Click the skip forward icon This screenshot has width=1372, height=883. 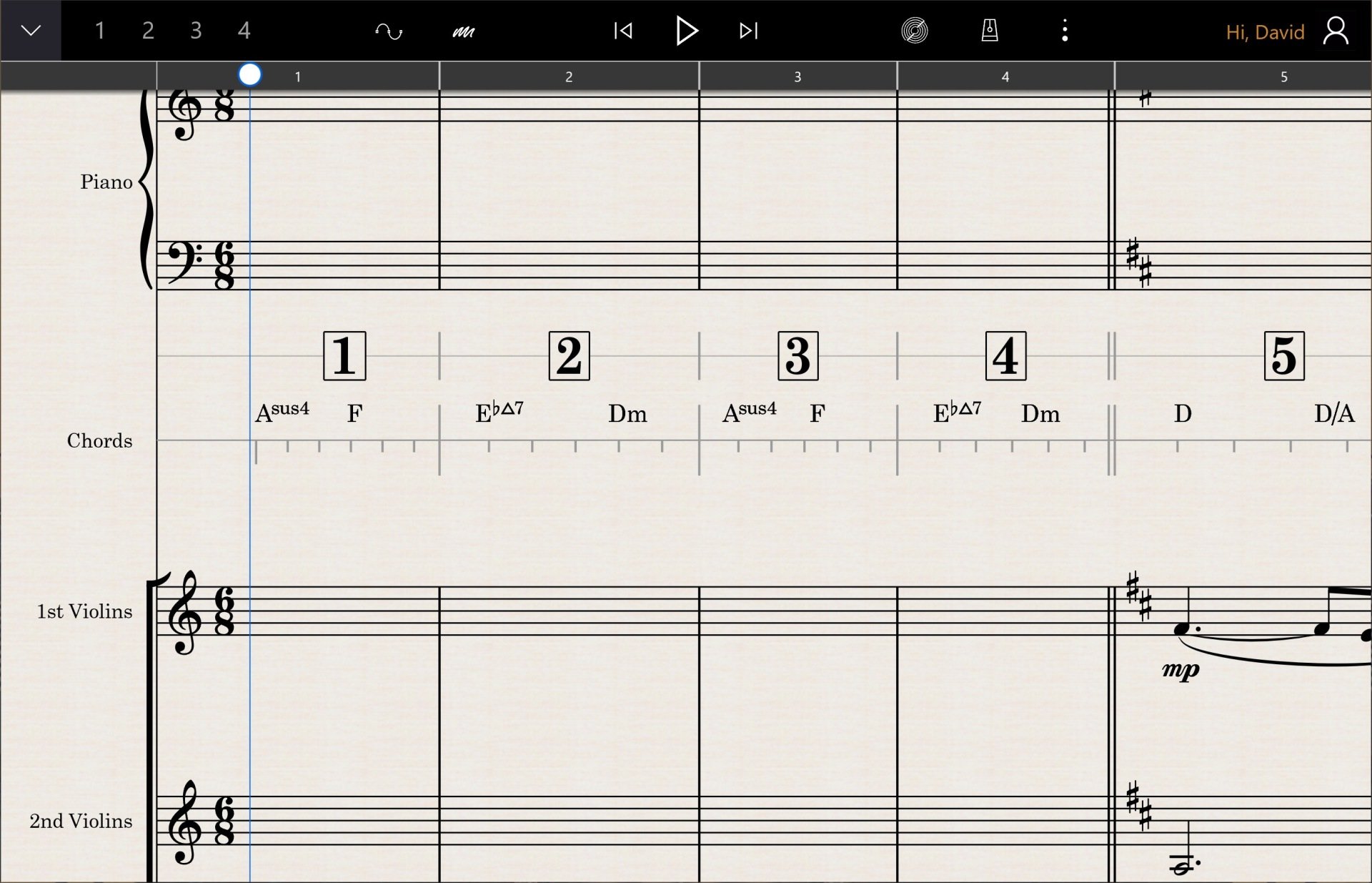747,31
